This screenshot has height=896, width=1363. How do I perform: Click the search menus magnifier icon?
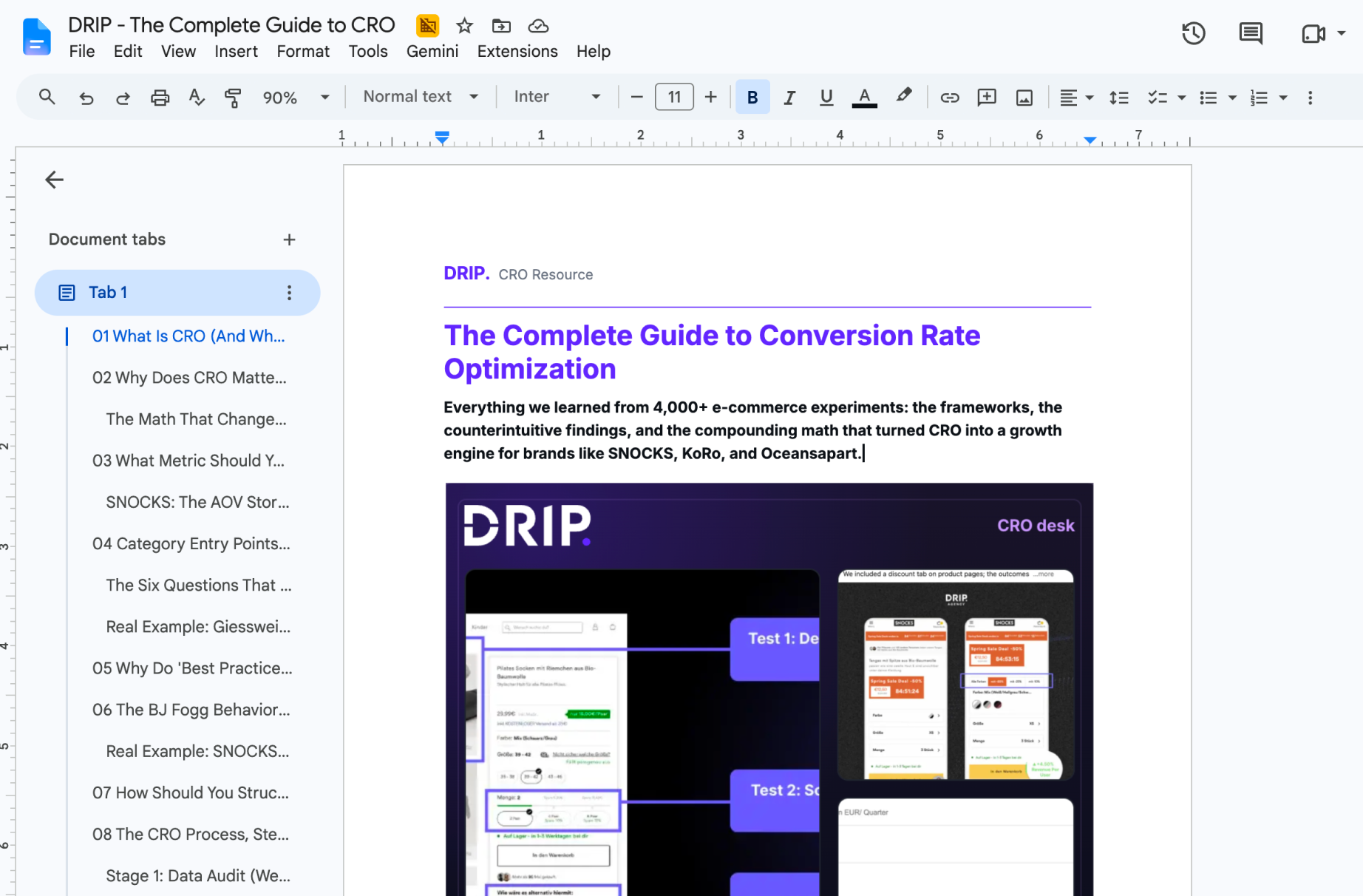[47, 97]
